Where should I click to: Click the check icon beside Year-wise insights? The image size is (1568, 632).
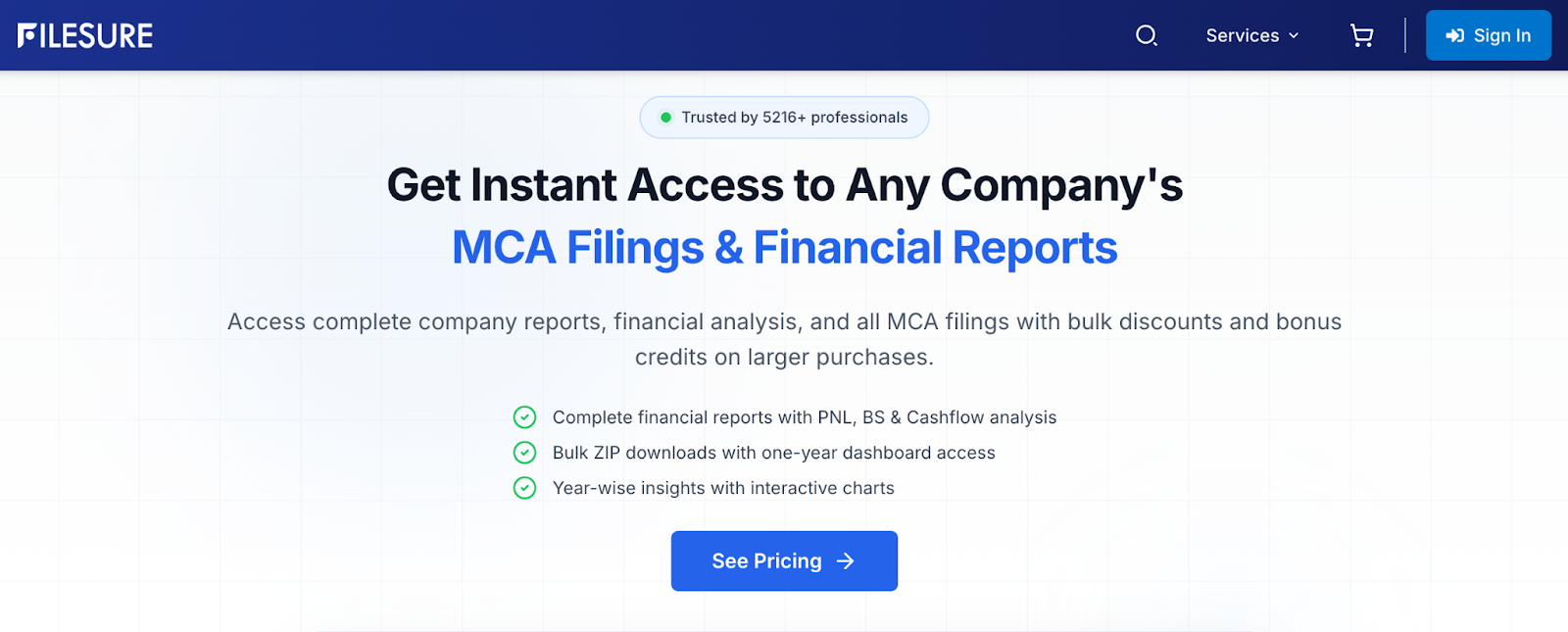pos(525,488)
